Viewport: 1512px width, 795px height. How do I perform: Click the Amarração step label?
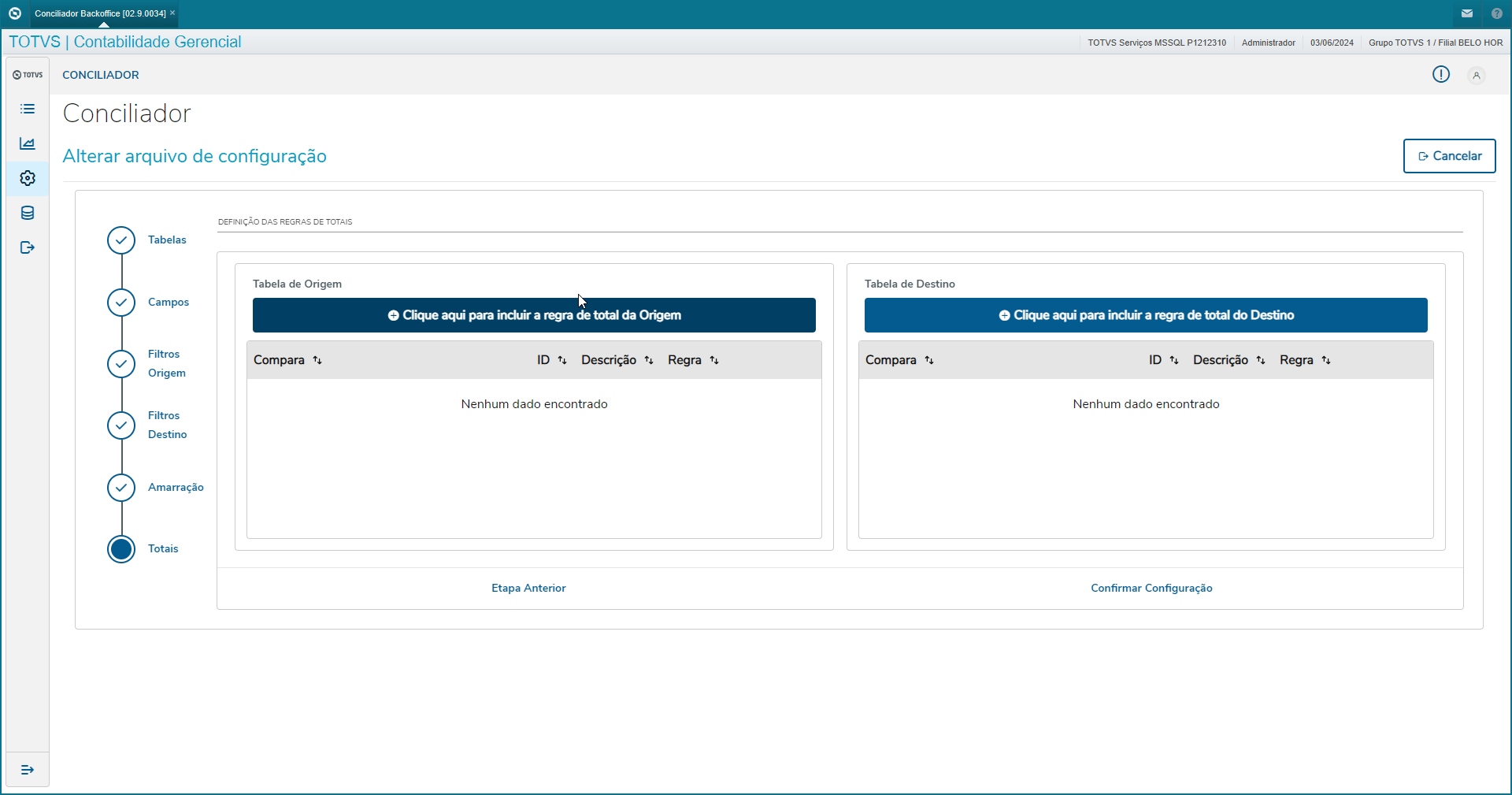[176, 487]
